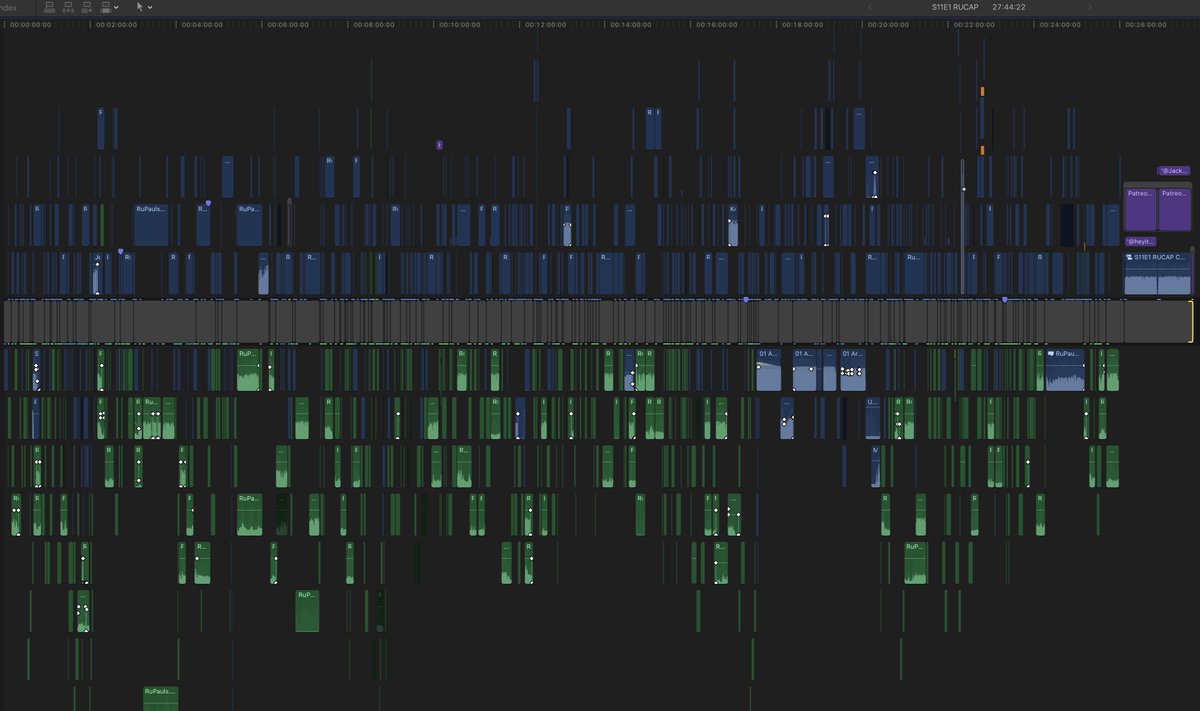Click ruler at 00:12:00:00

coord(546,24)
